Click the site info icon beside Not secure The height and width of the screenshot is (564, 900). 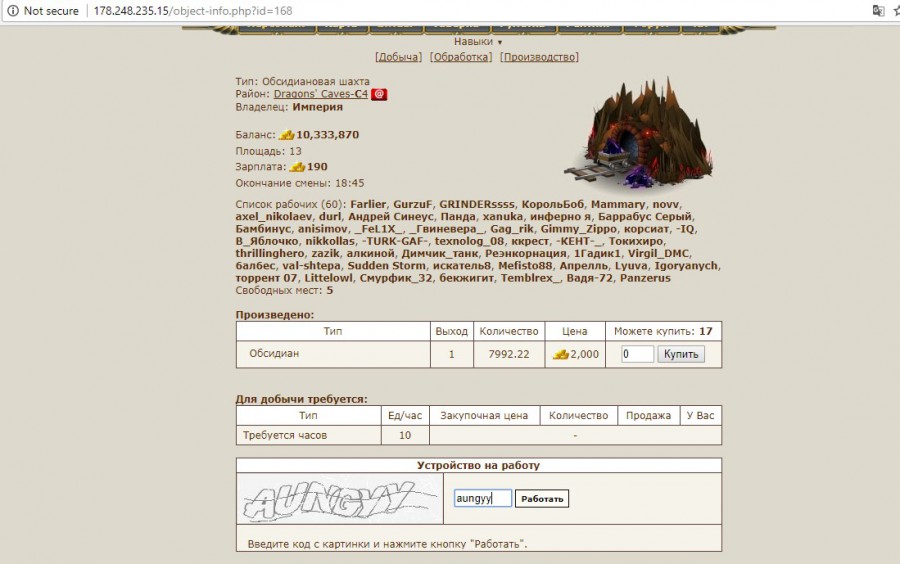pos(13,11)
